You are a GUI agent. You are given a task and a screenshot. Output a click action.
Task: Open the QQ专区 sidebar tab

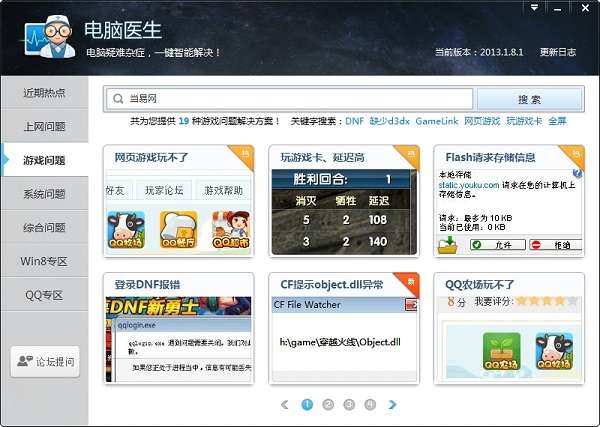pos(44,295)
